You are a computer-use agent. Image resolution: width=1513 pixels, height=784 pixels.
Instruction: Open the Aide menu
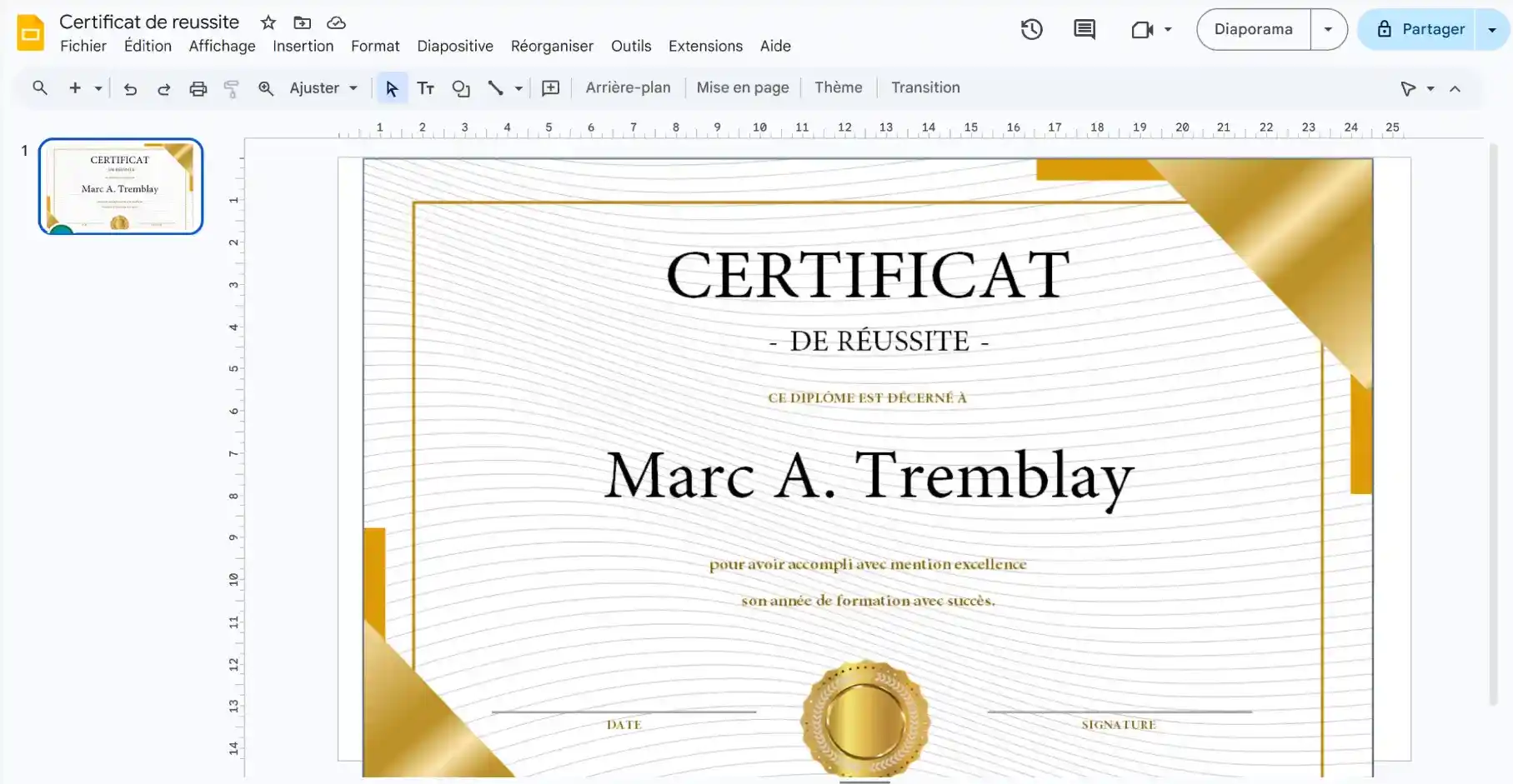tap(775, 47)
